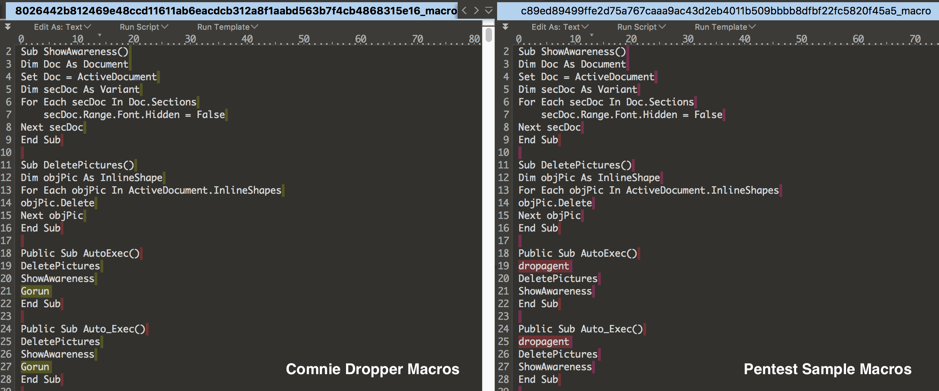Click 'Public Sub AutoExec()' line in right pane
Image resolution: width=939 pixels, height=391 pixels.
click(578, 253)
